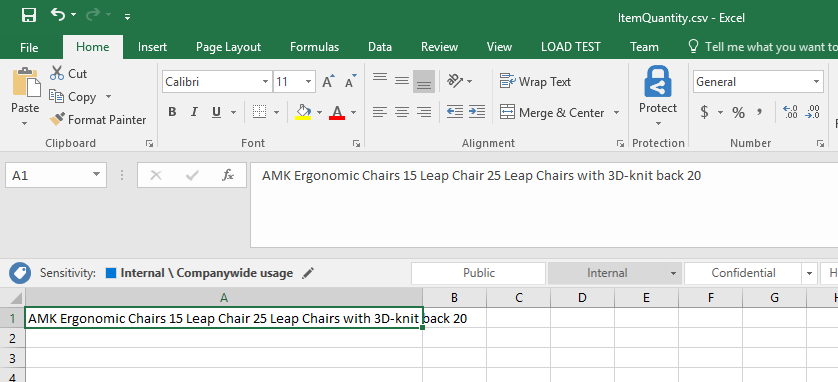
Task: Click the Save icon in the title bar
Action: pos(29,15)
